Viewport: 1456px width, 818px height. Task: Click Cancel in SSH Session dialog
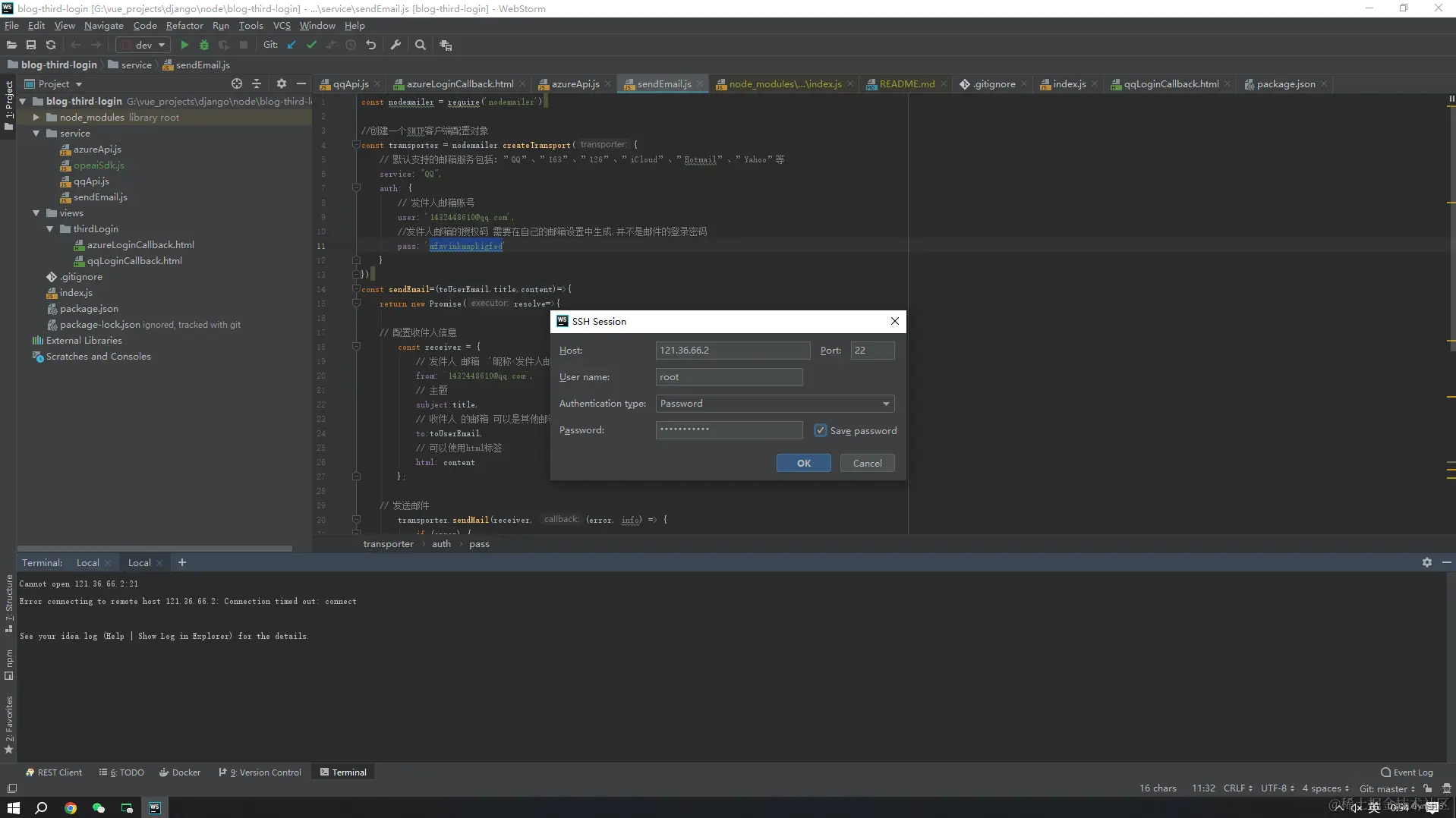868,463
